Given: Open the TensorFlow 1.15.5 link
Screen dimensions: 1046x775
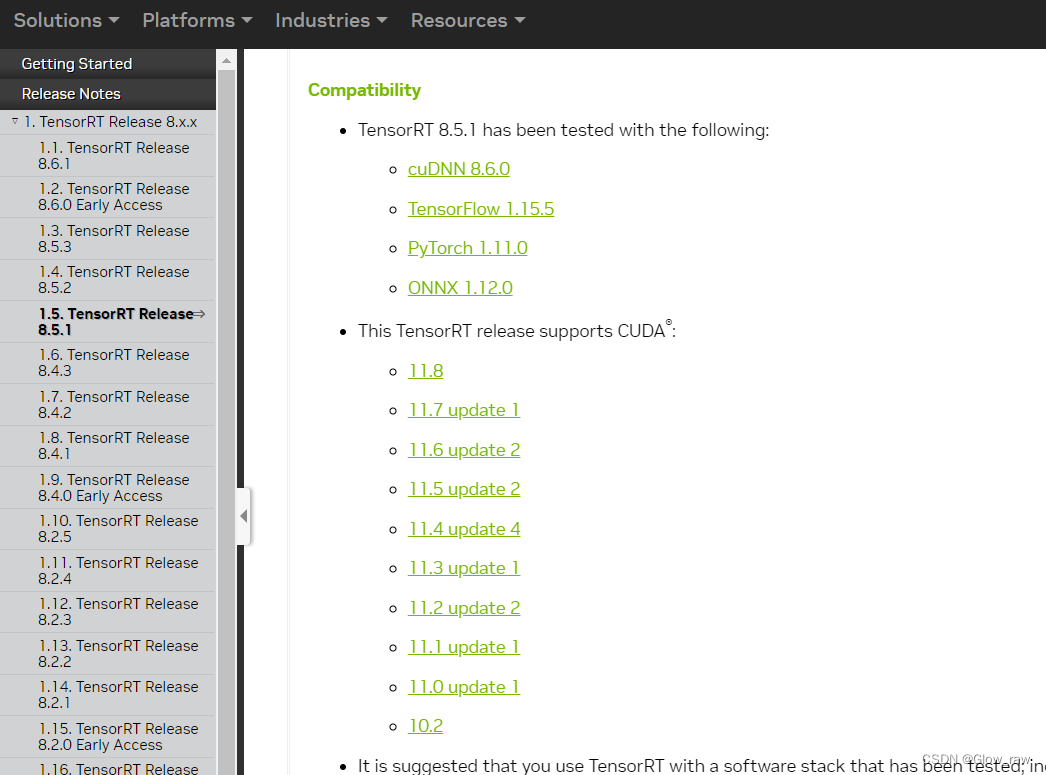Looking at the screenshot, I should pos(481,208).
